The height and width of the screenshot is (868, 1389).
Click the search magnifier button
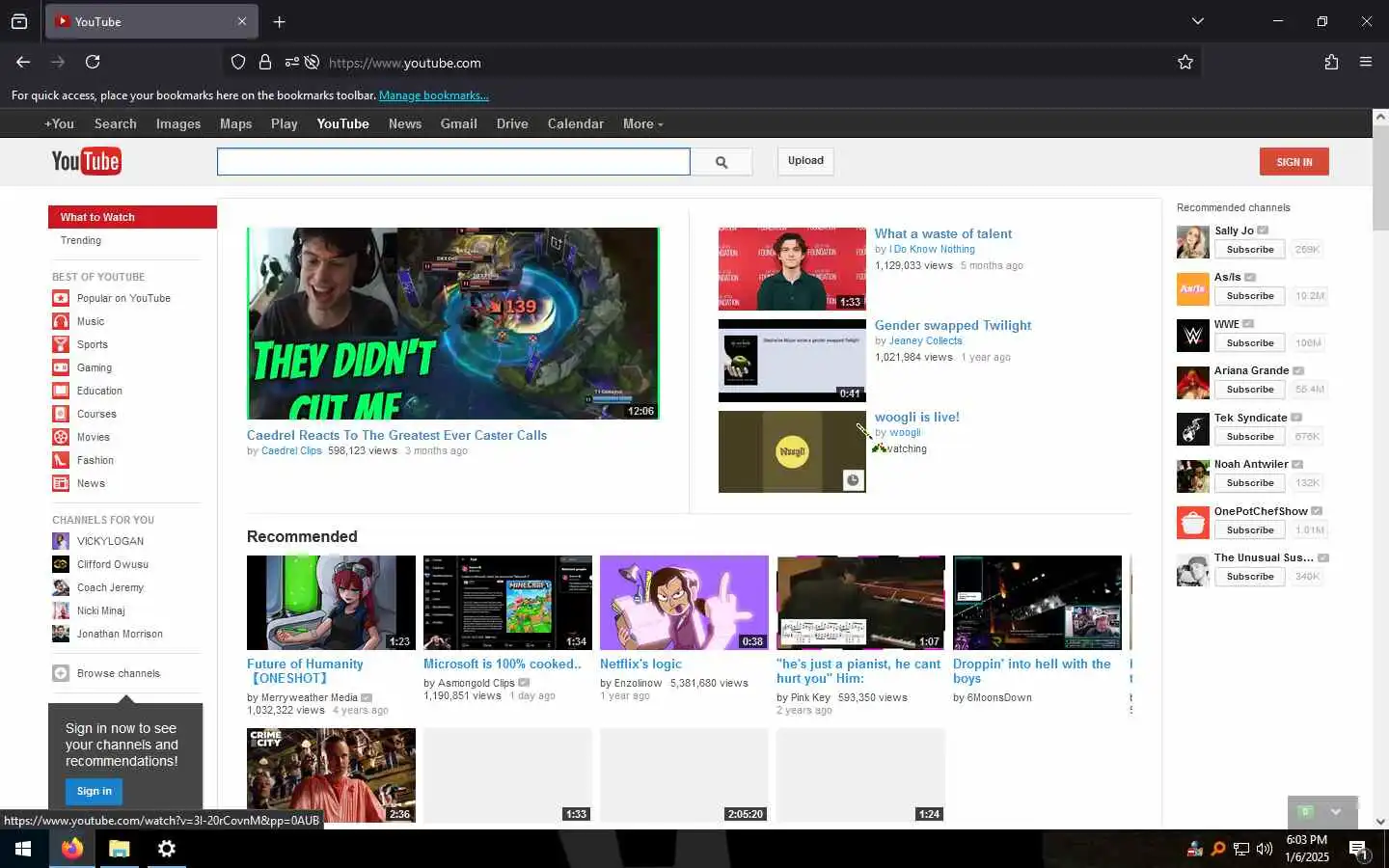[x=722, y=162]
